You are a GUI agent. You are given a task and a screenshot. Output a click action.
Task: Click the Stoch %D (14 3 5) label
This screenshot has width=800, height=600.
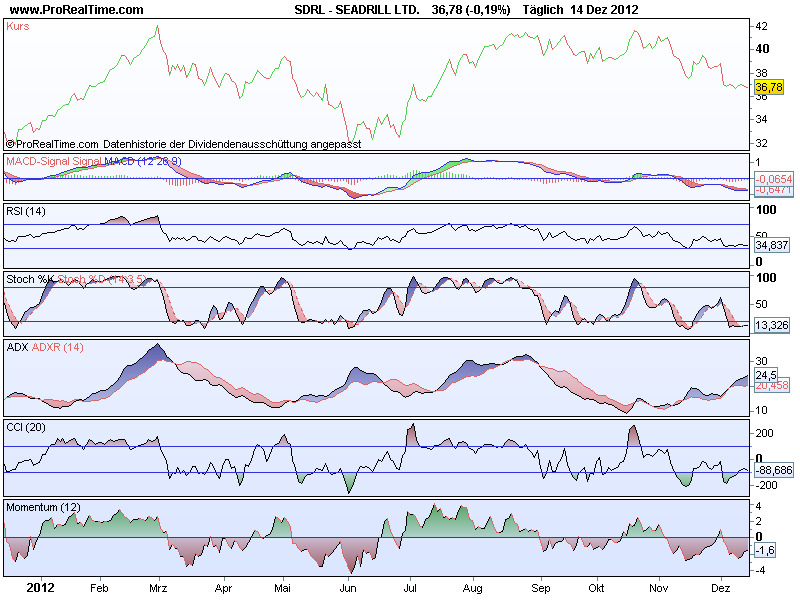pyautogui.click(x=102, y=279)
